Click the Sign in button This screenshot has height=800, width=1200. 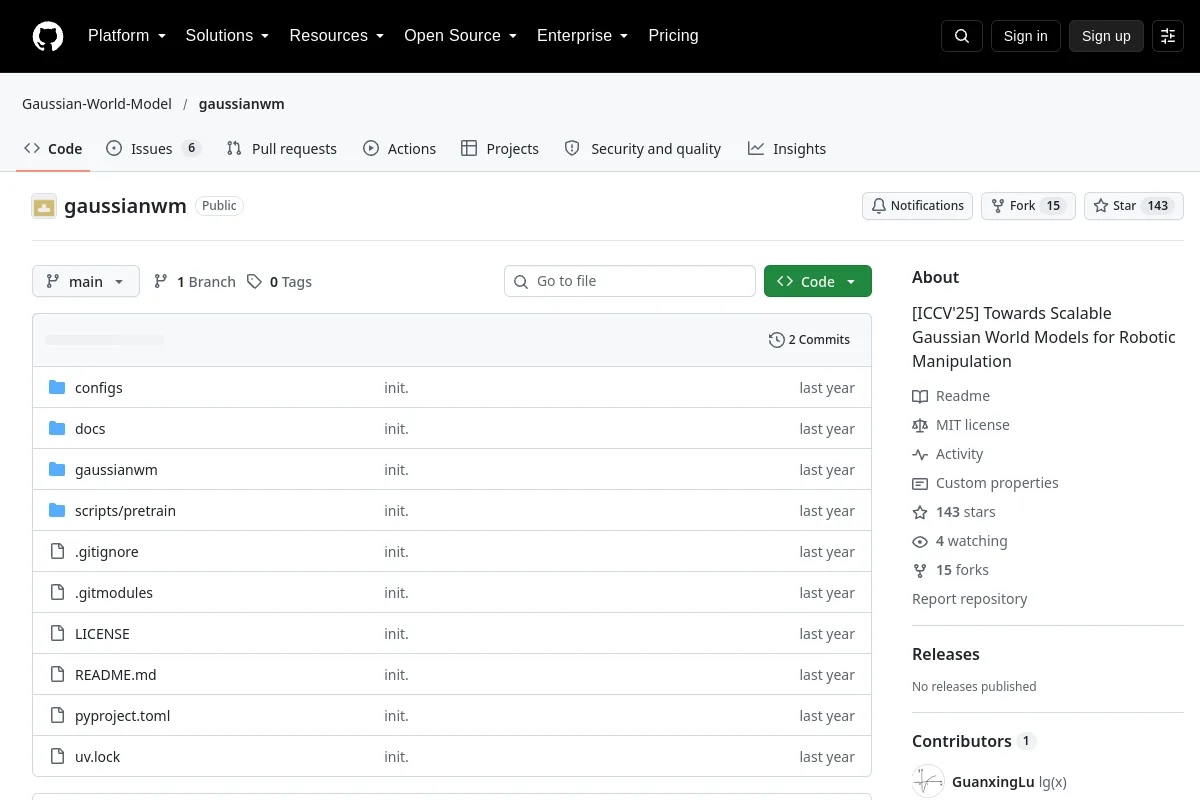click(1025, 36)
